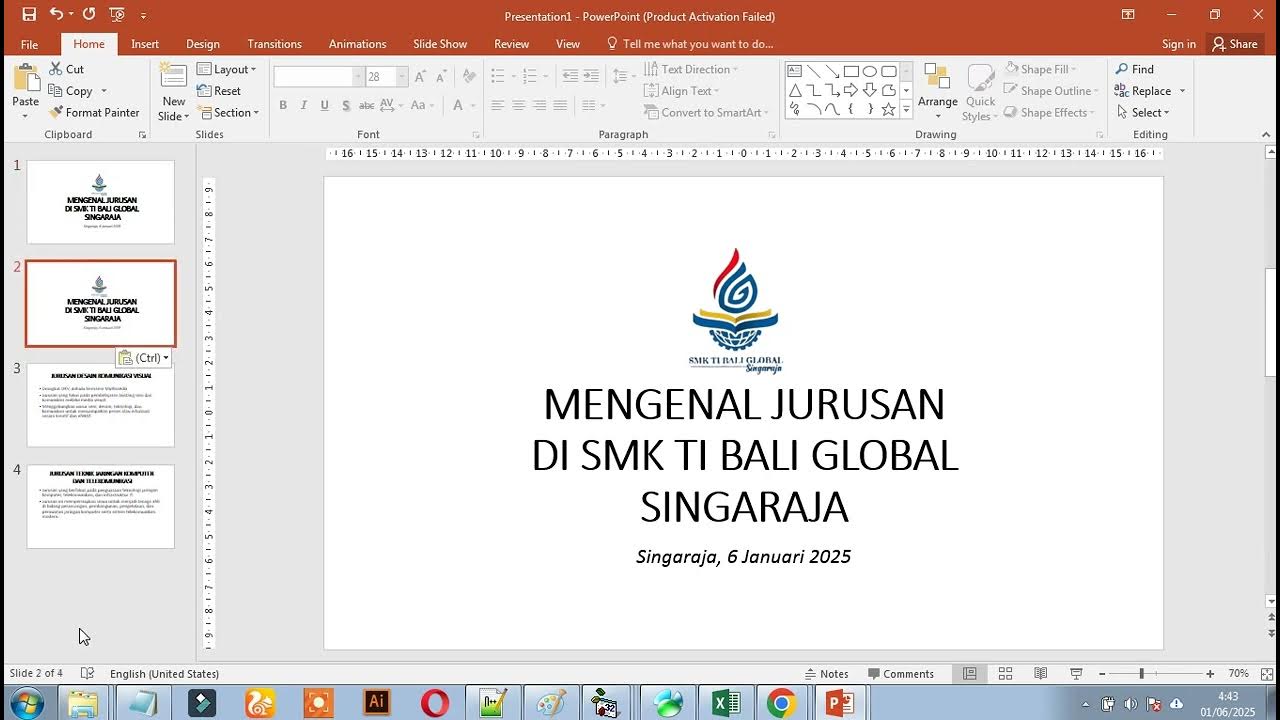Open Align Text dropdown
This screenshot has width=1280, height=720.
[681, 91]
